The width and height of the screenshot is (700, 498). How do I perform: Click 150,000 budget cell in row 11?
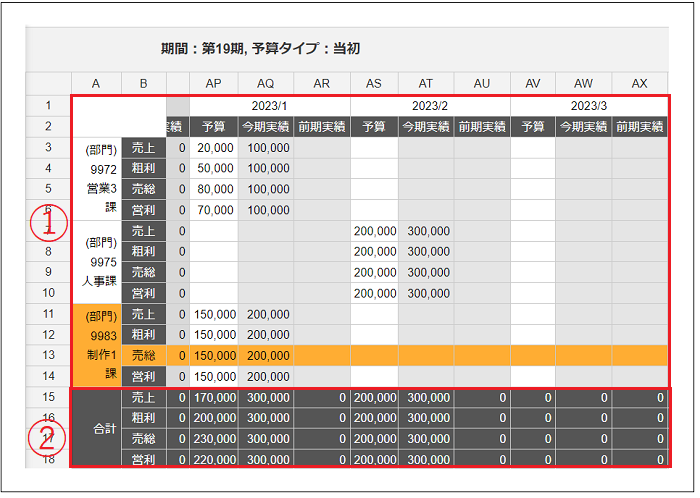click(214, 314)
